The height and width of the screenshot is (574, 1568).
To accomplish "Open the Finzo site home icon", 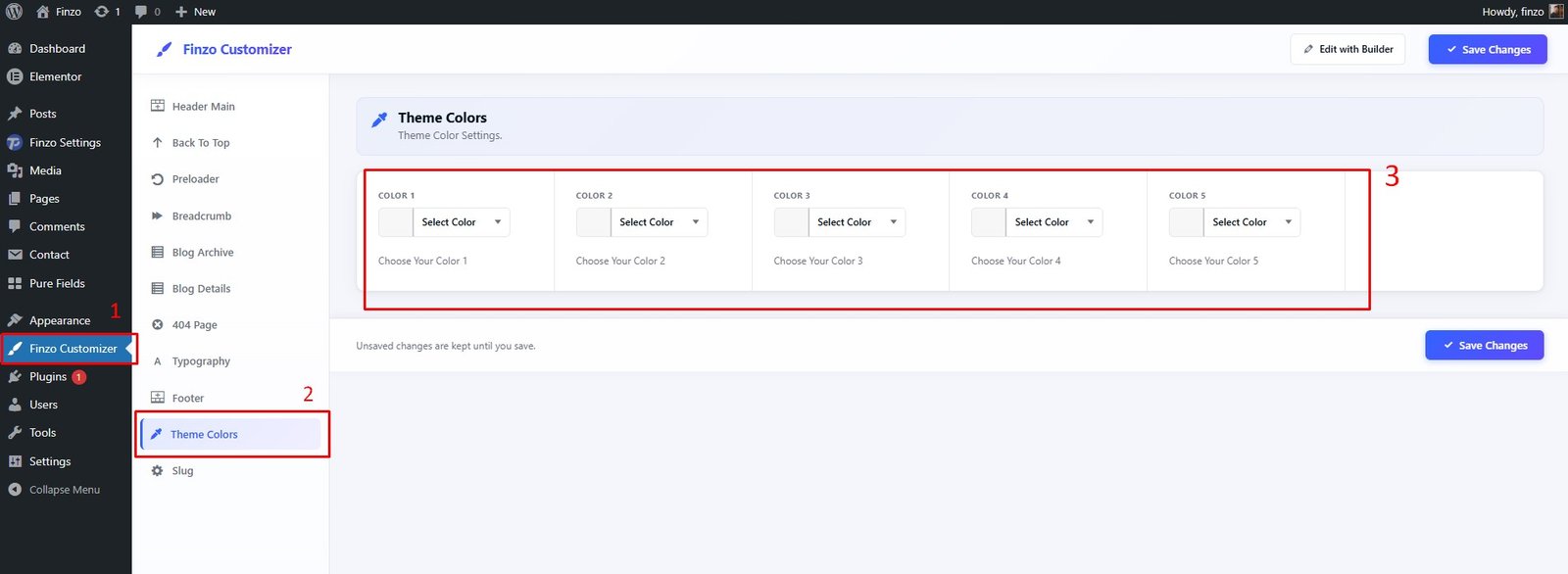I will [x=42, y=12].
